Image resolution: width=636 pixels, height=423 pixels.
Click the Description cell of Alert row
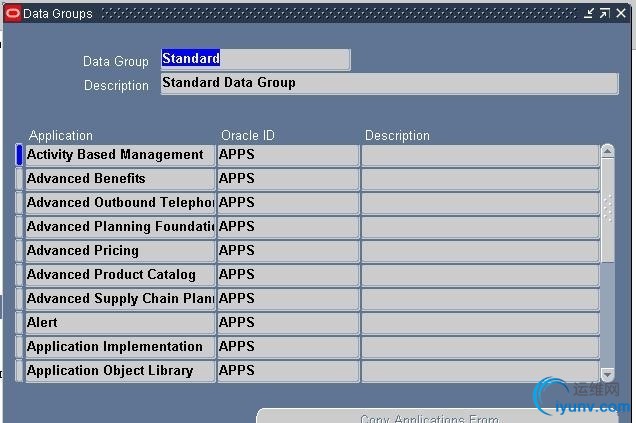481,323
